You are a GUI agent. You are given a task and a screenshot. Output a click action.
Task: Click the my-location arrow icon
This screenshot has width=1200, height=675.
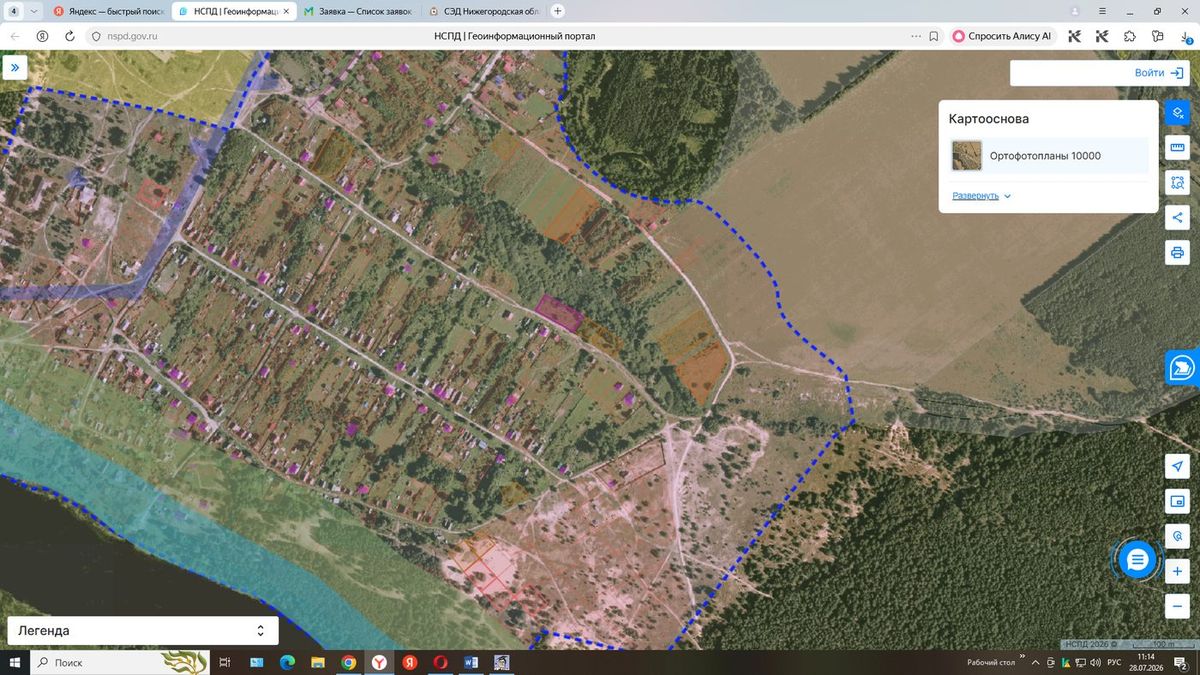pos(1177,467)
